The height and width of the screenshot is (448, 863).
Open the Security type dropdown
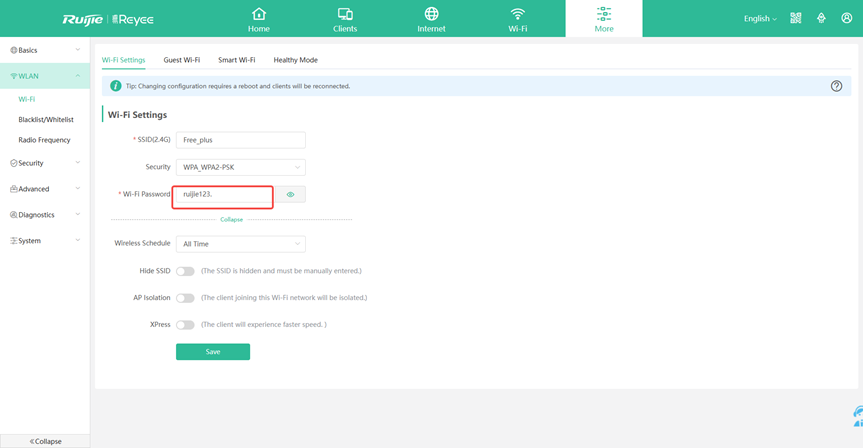tap(241, 167)
